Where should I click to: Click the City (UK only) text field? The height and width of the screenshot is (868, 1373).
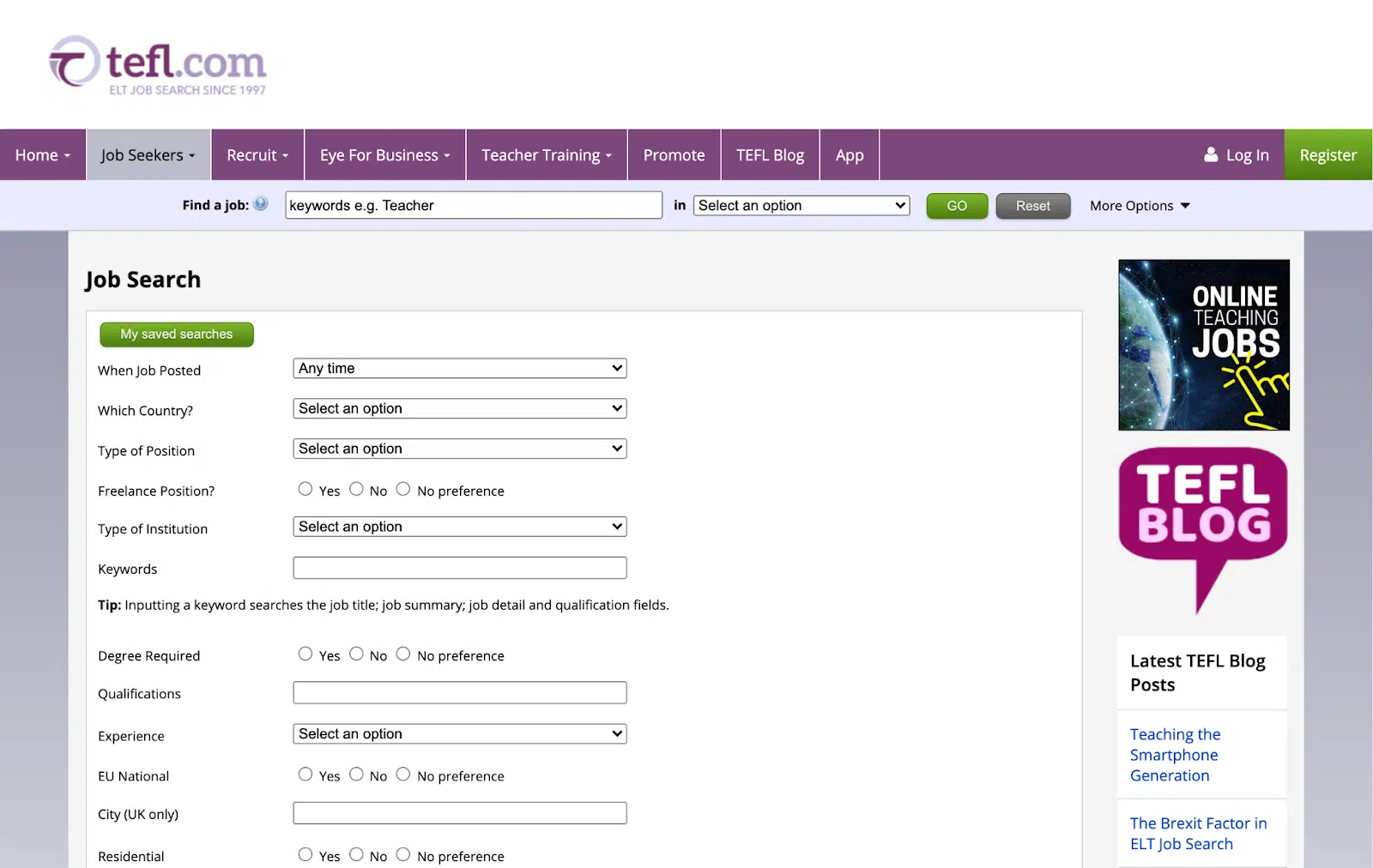[460, 813]
